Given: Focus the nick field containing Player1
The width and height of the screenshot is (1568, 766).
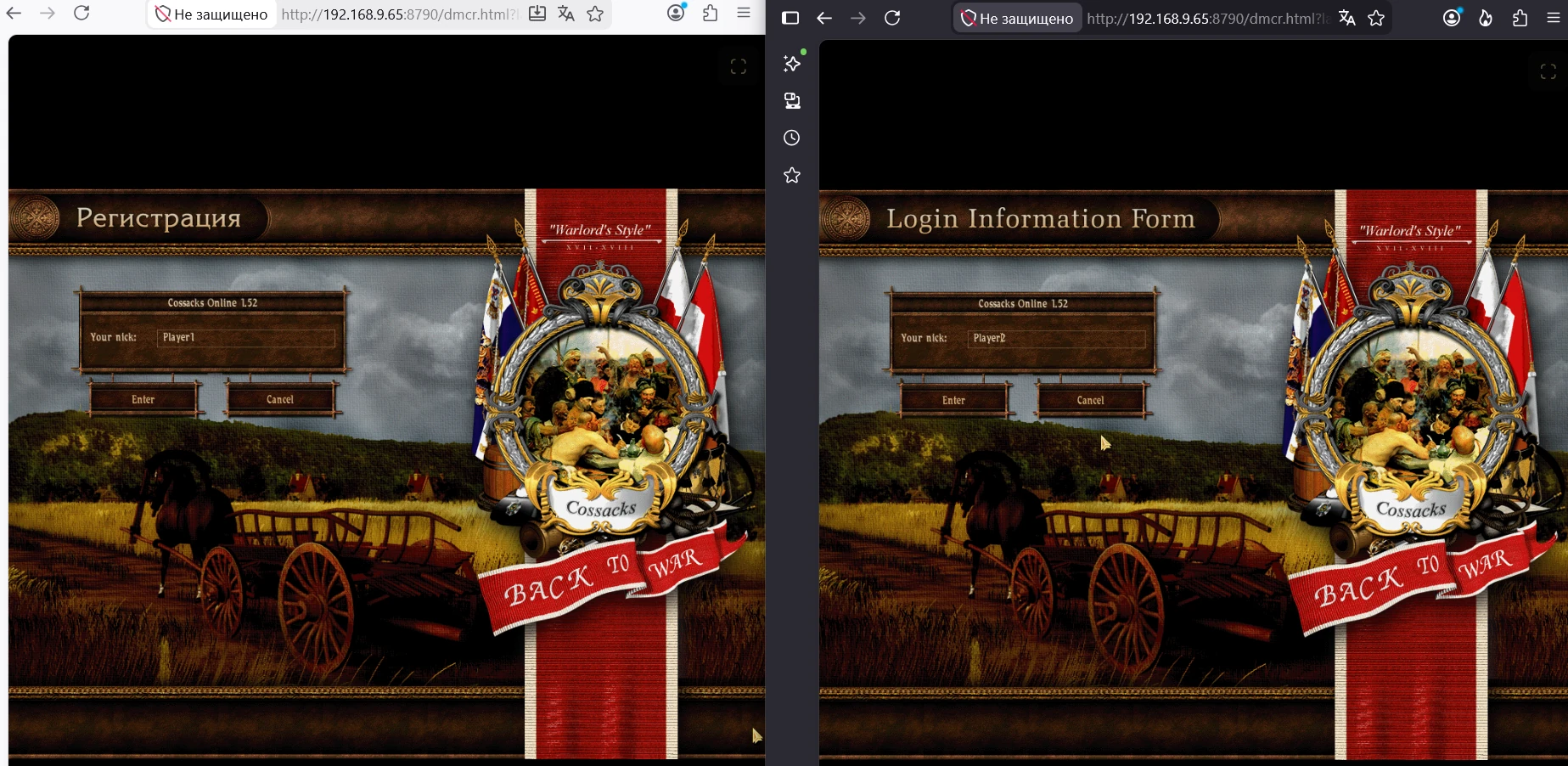Looking at the screenshot, I should coord(246,337).
